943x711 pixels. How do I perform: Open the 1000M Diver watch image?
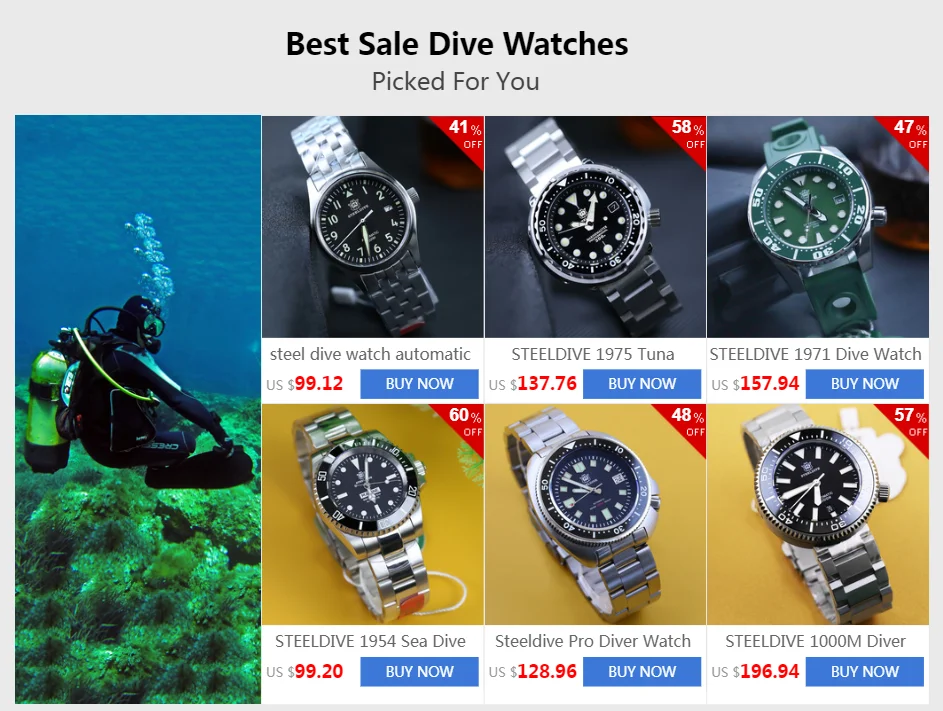coord(818,514)
